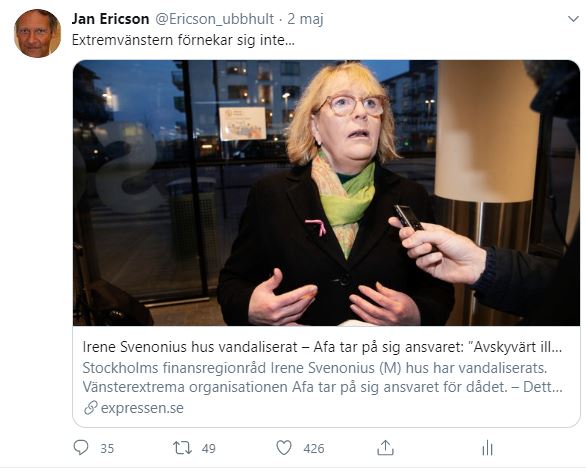586x471 pixels.
Task: Click the tweet text Extremvänstern förnekar sig inte
Action: pyautogui.click(x=183, y=40)
